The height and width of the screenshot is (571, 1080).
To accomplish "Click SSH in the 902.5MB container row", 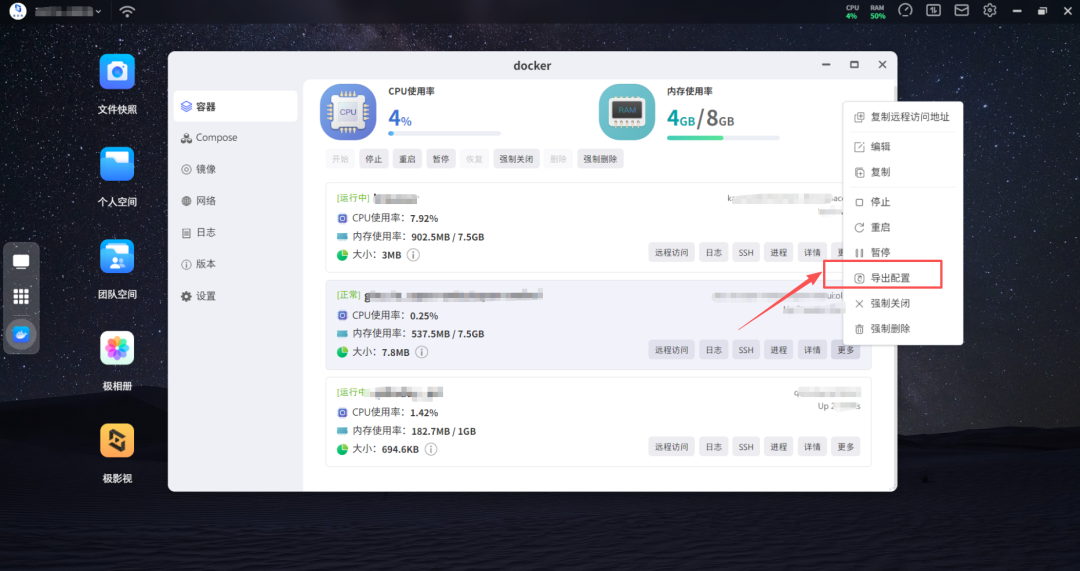I will pyautogui.click(x=746, y=253).
